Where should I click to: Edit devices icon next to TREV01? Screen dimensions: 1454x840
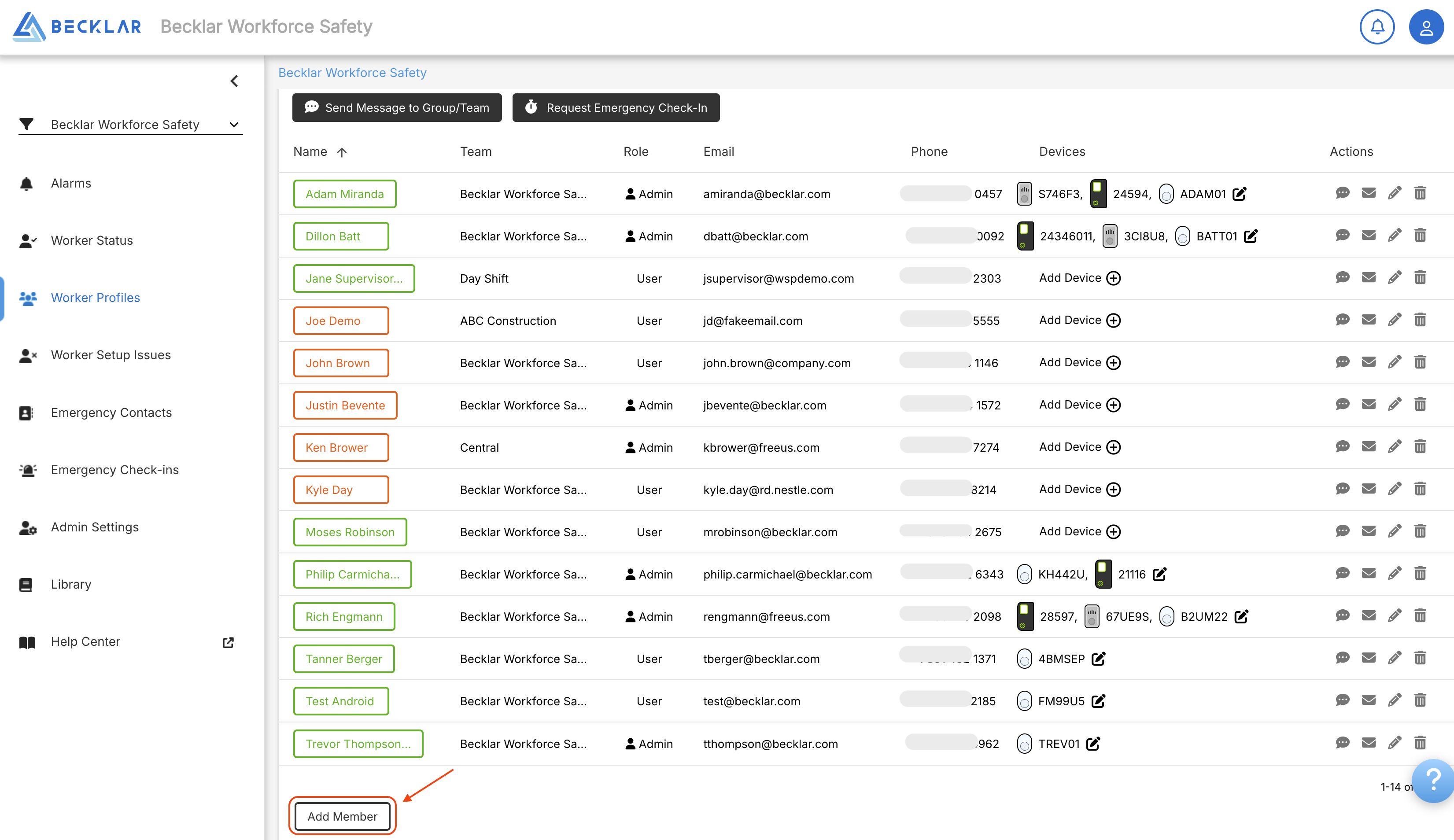pyautogui.click(x=1093, y=744)
